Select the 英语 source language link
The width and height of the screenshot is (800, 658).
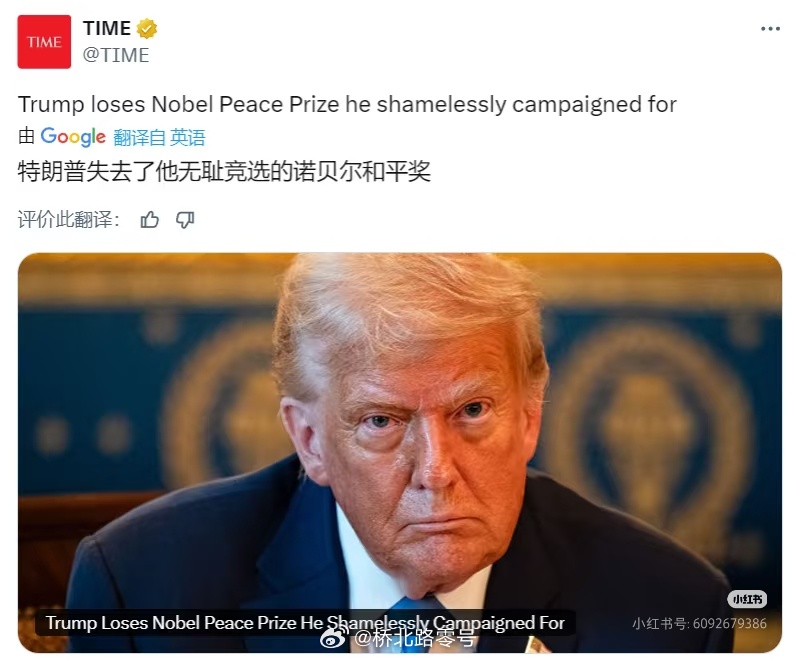(188, 138)
